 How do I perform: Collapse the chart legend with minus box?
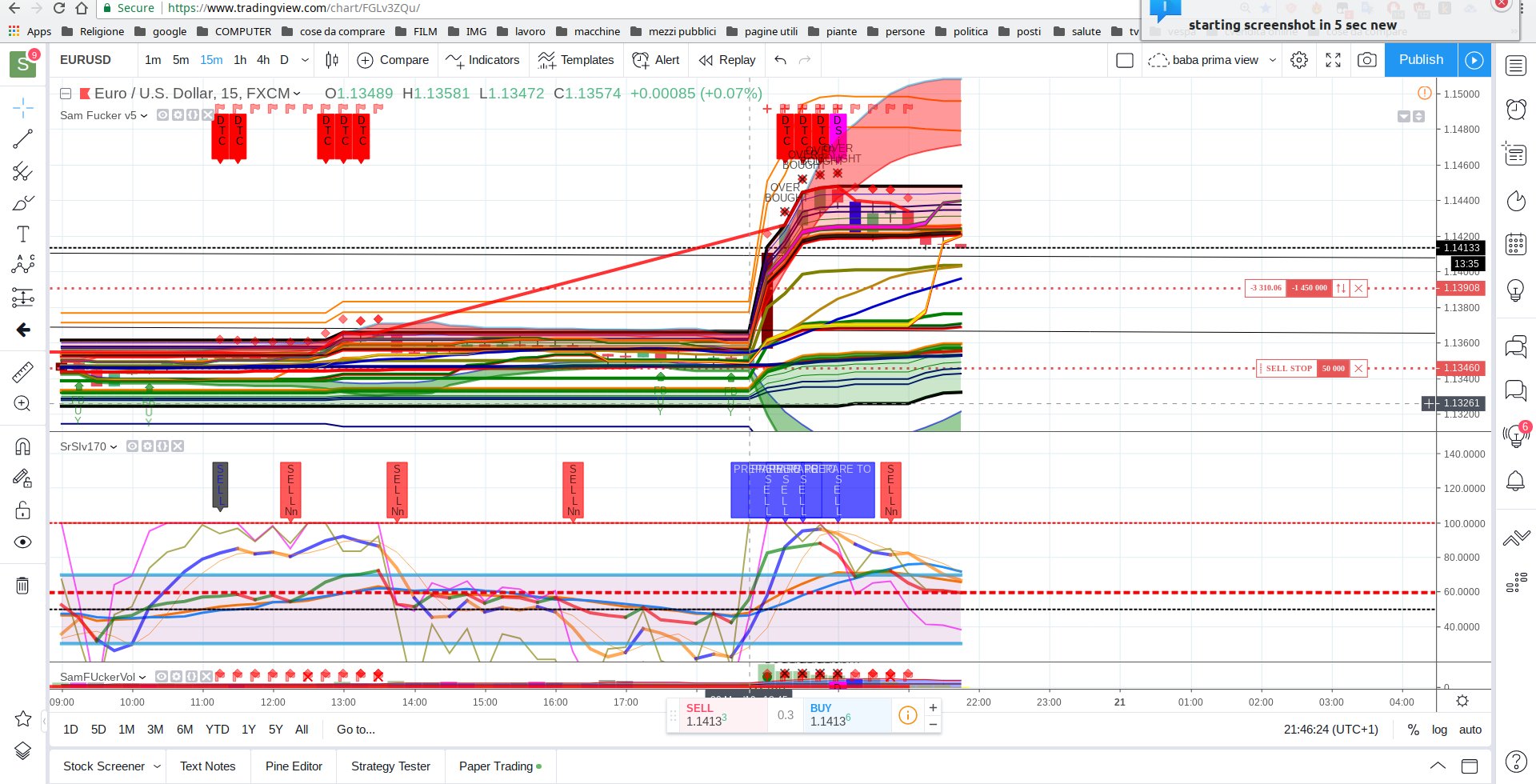(66, 94)
